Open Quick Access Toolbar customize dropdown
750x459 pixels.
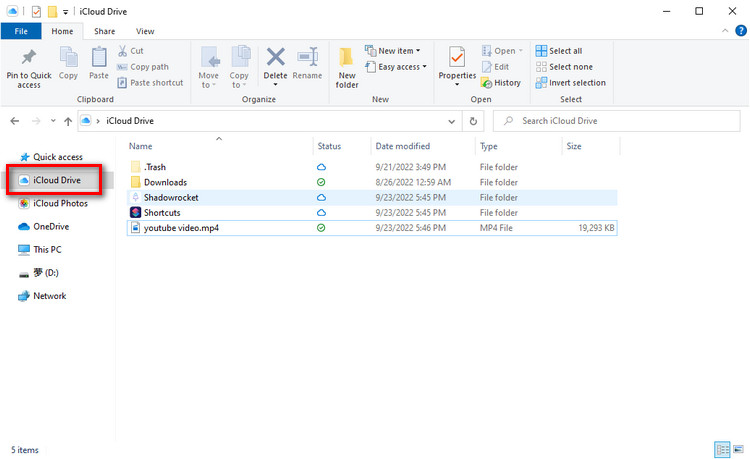(66, 11)
